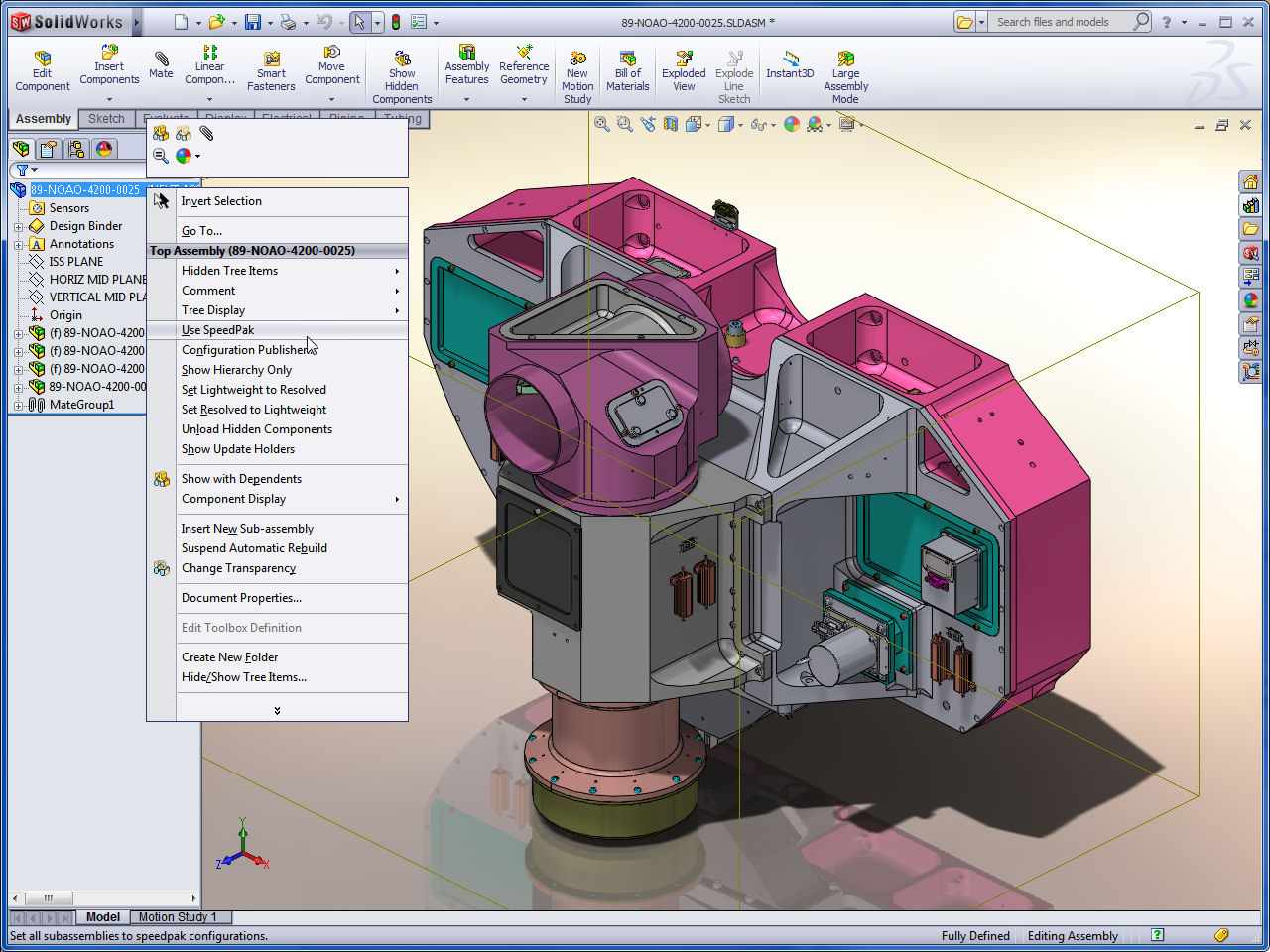Open the ConfigurationManager tab icon

[x=76, y=149]
